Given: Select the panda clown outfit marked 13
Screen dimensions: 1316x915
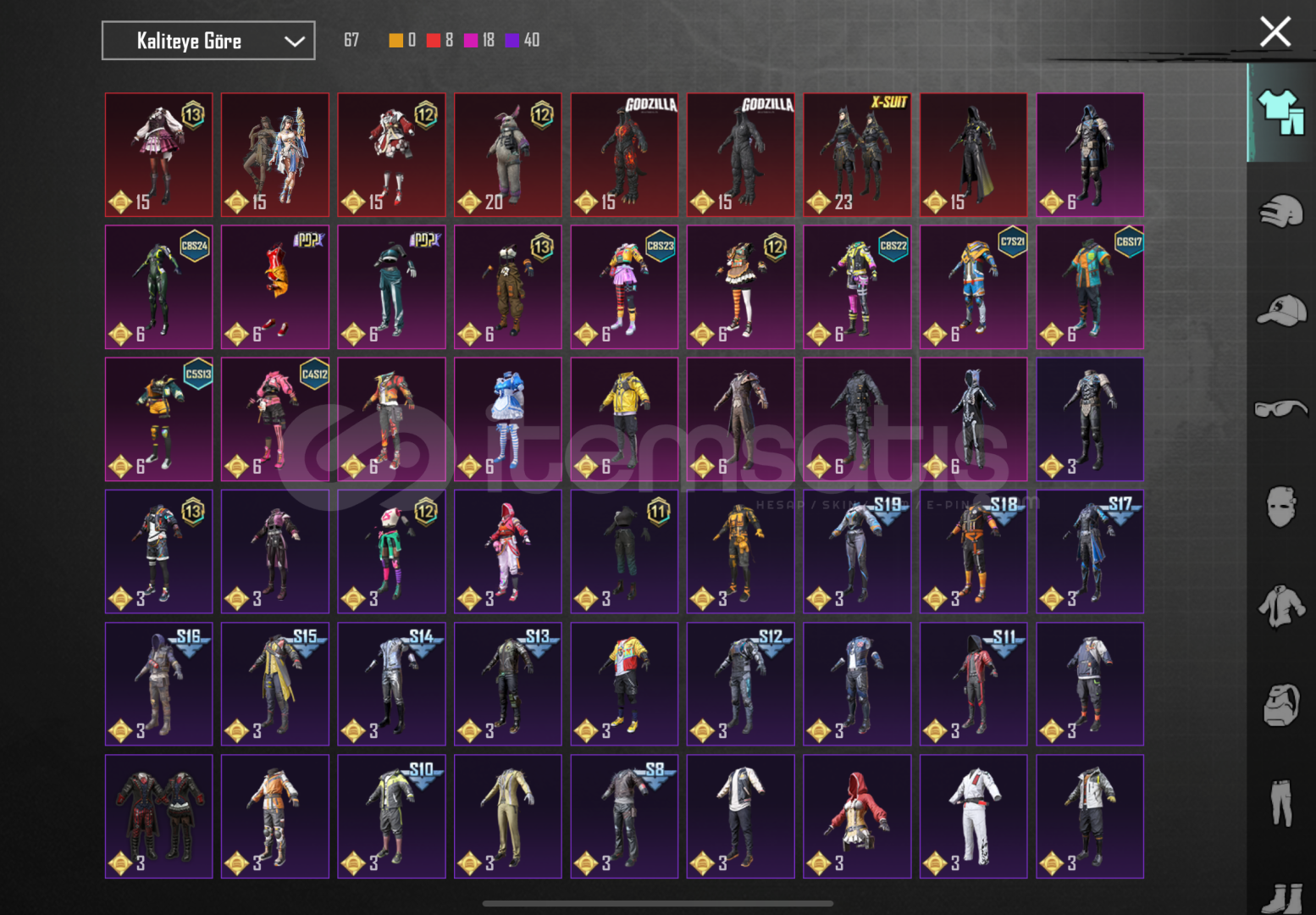Looking at the screenshot, I should 508,286.
